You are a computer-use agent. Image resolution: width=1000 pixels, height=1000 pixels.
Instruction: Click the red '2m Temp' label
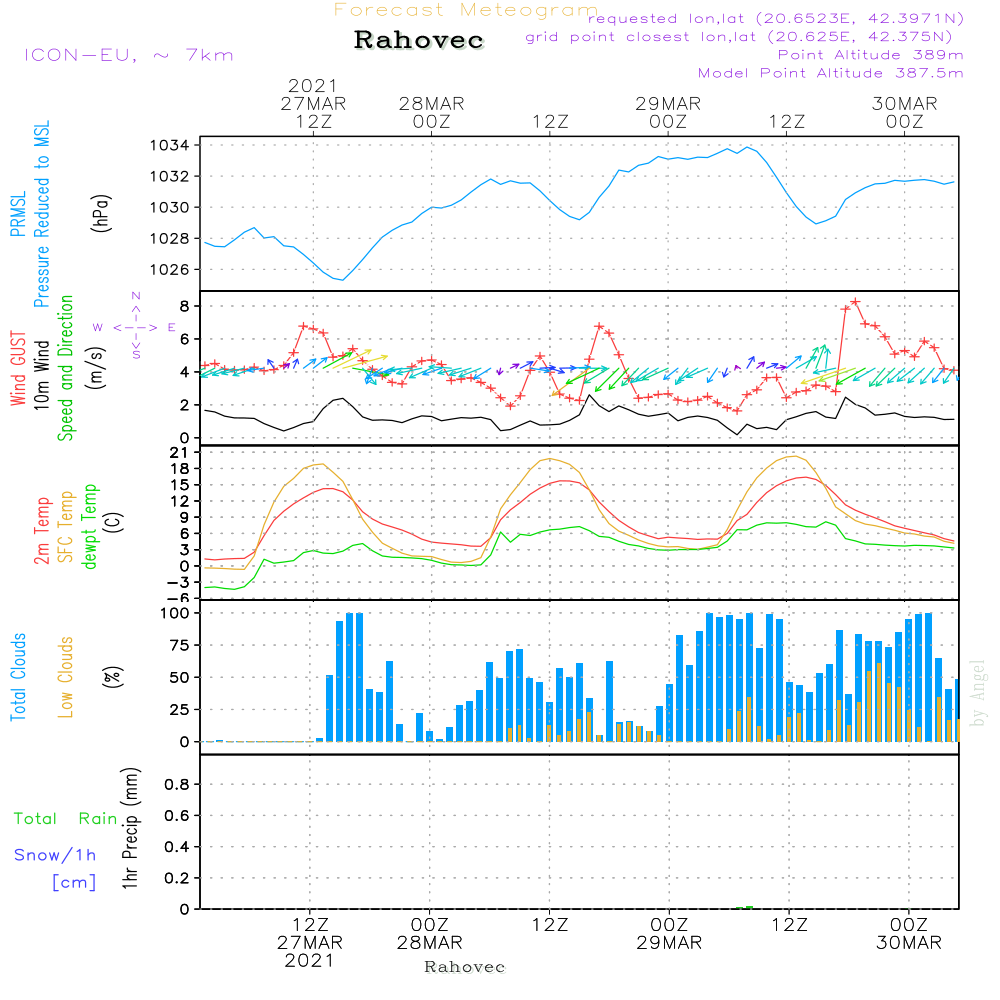[x=41, y=531]
